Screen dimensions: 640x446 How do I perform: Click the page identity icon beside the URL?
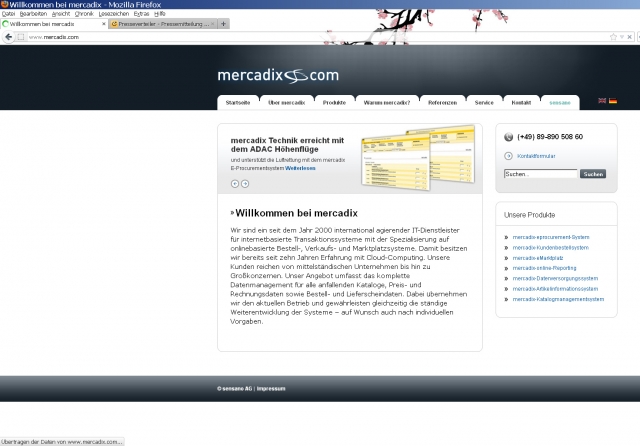click(x=21, y=37)
